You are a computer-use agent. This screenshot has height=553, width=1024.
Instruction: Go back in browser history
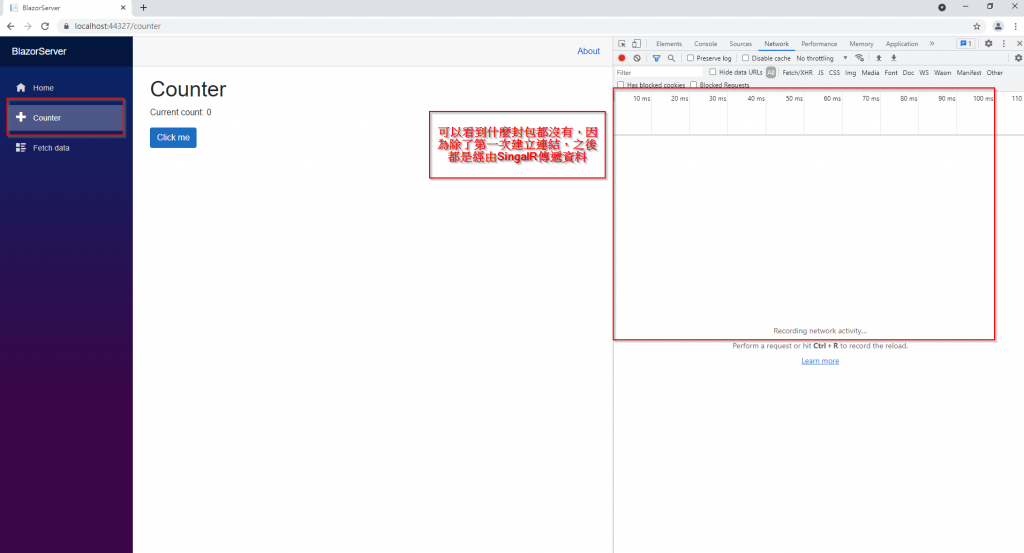10,26
